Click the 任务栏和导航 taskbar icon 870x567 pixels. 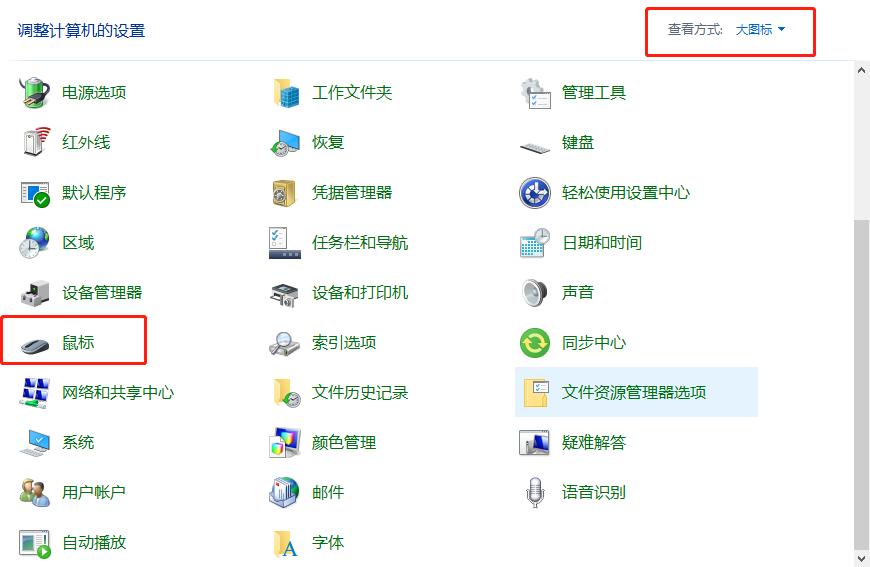coord(285,242)
